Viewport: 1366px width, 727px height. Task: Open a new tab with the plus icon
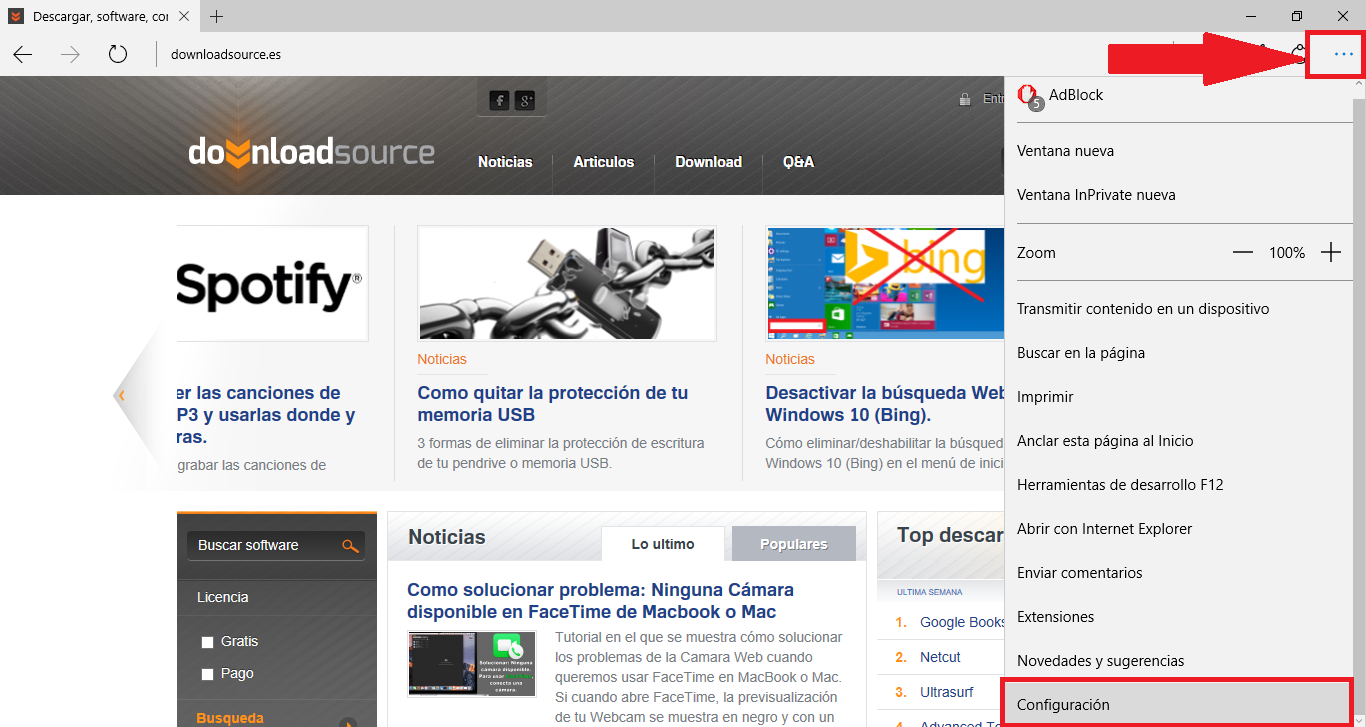click(216, 16)
